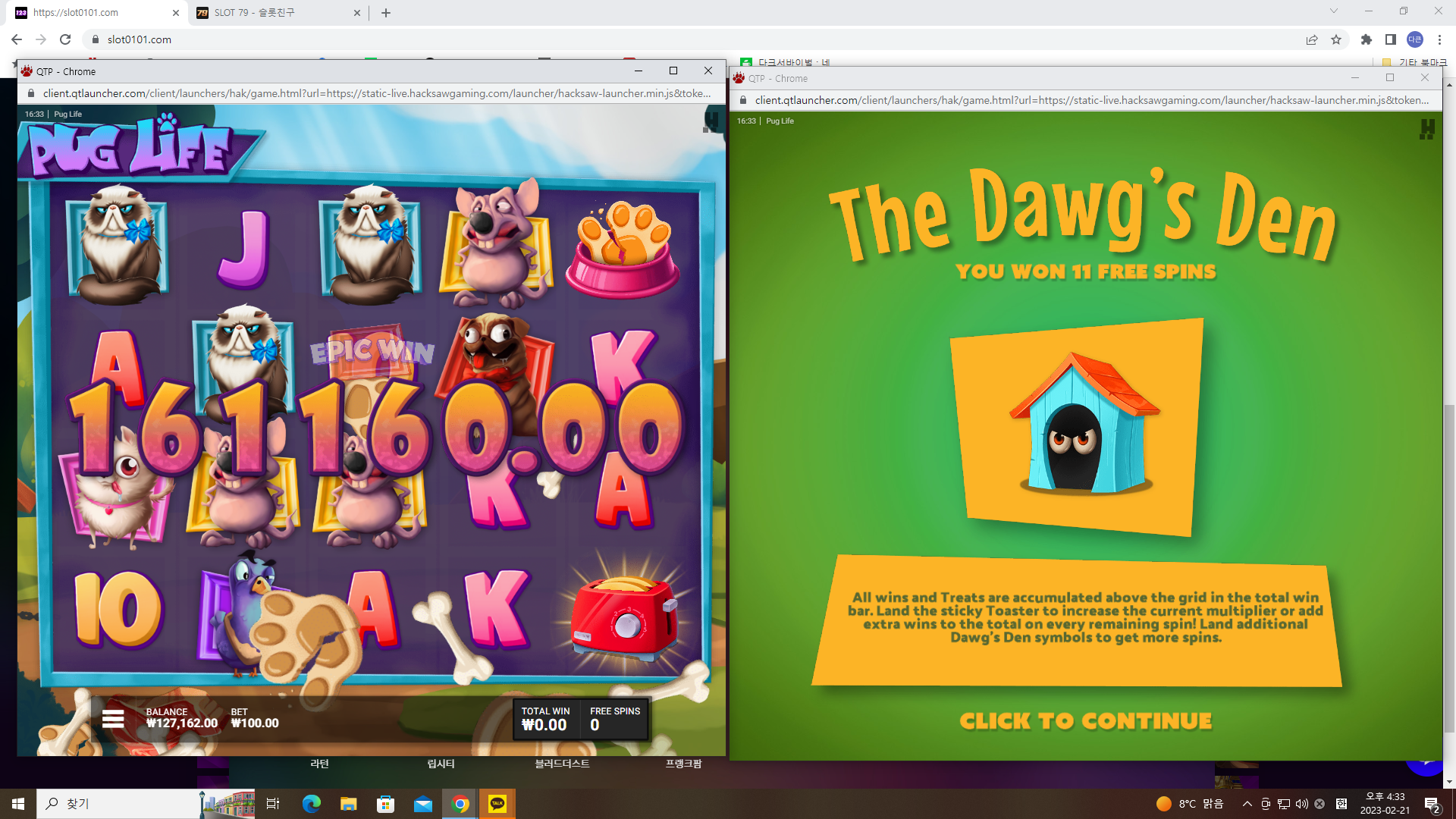1456x819 pixels.
Task: Open the Chrome extensions puzzle menu
Action: [x=1367, y=39]
